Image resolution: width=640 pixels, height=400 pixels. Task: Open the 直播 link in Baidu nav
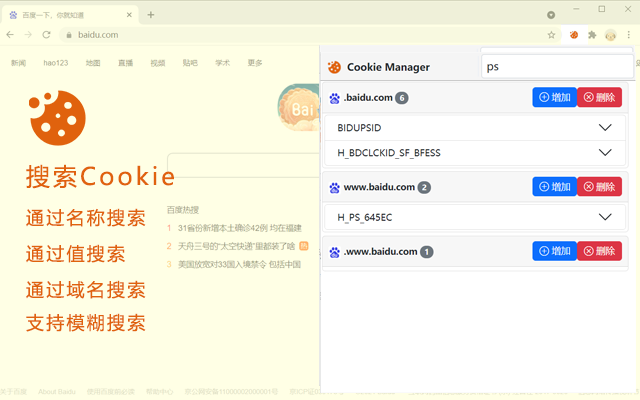125,63
